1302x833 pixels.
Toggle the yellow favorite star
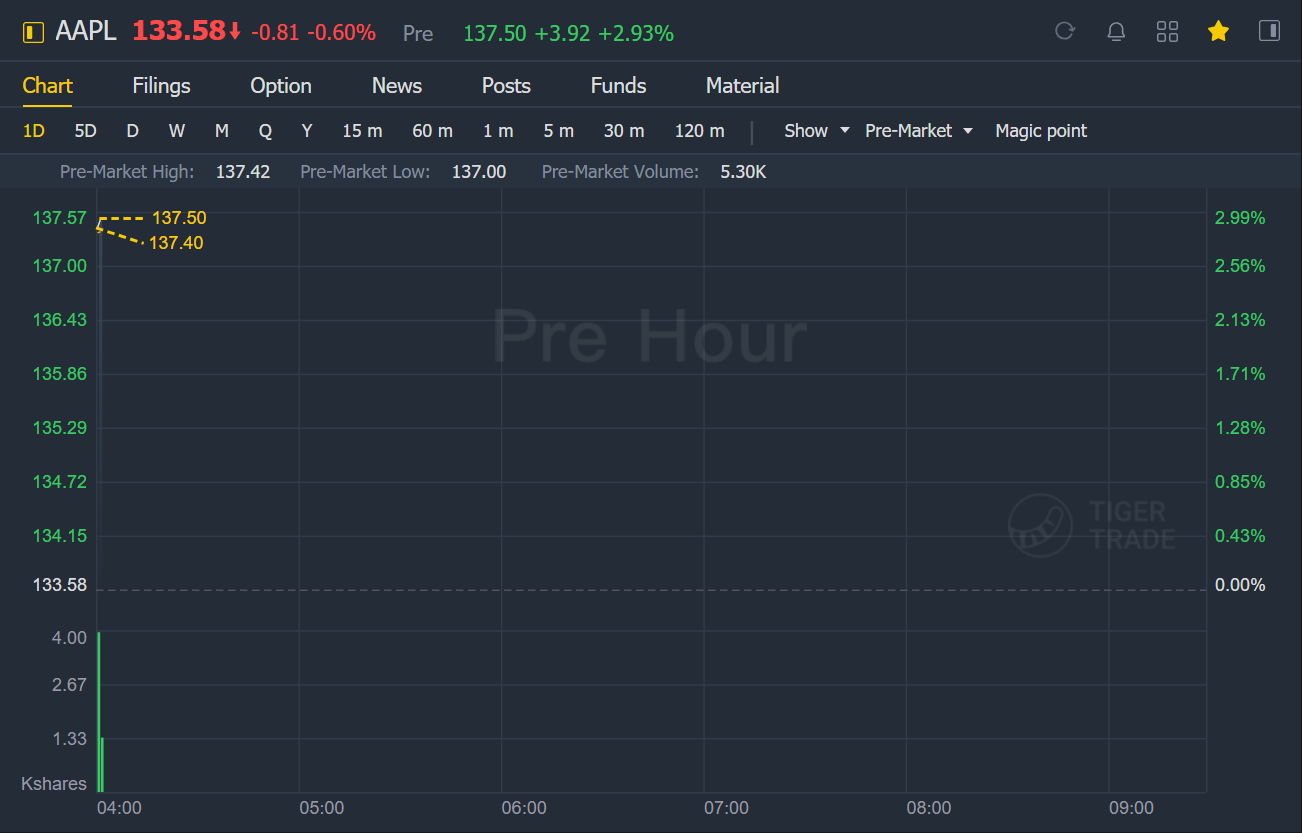1218,31
